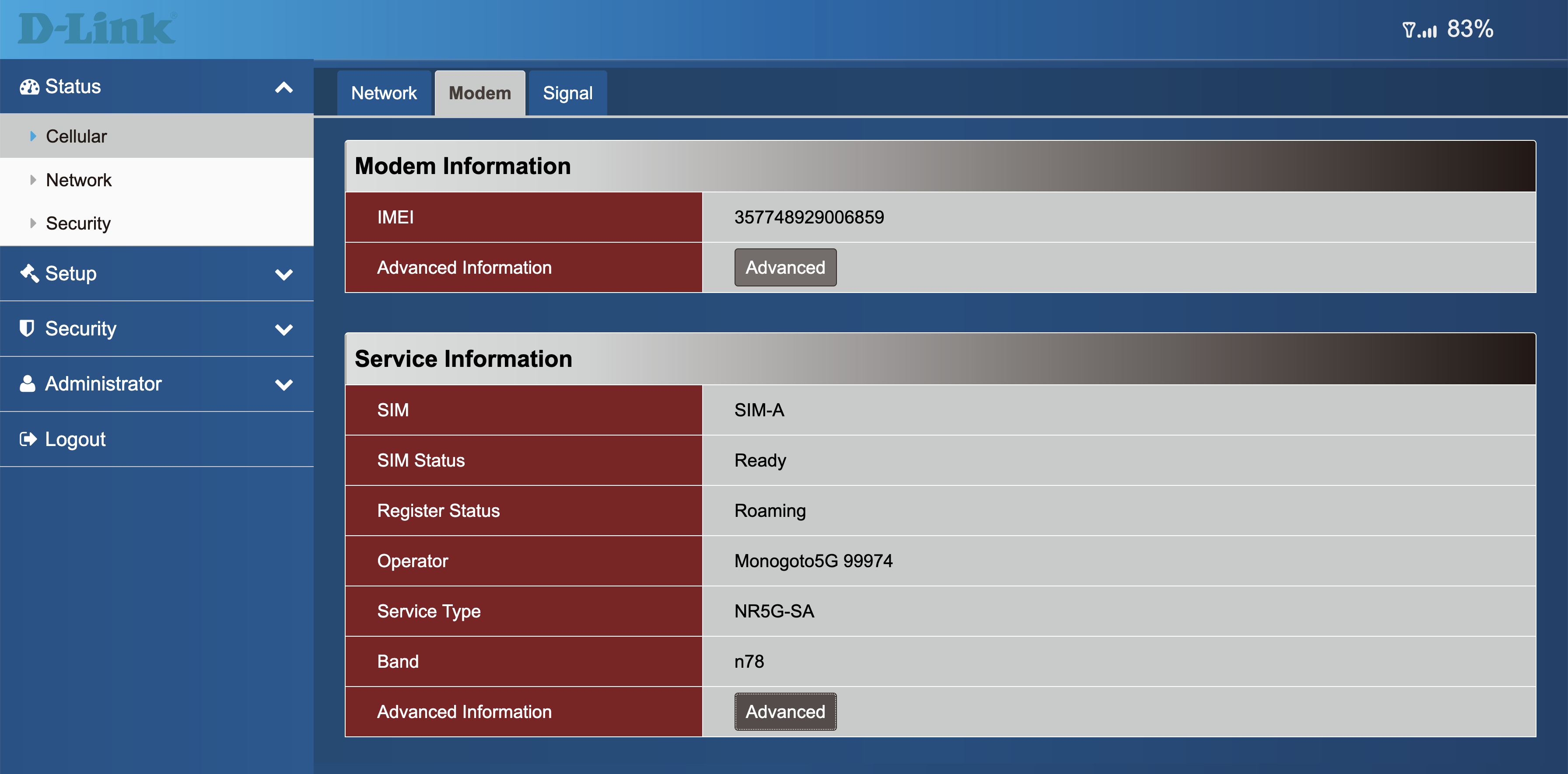
Task: Click the 83% signal percentage text
Action: click(x=1470, y=29)
